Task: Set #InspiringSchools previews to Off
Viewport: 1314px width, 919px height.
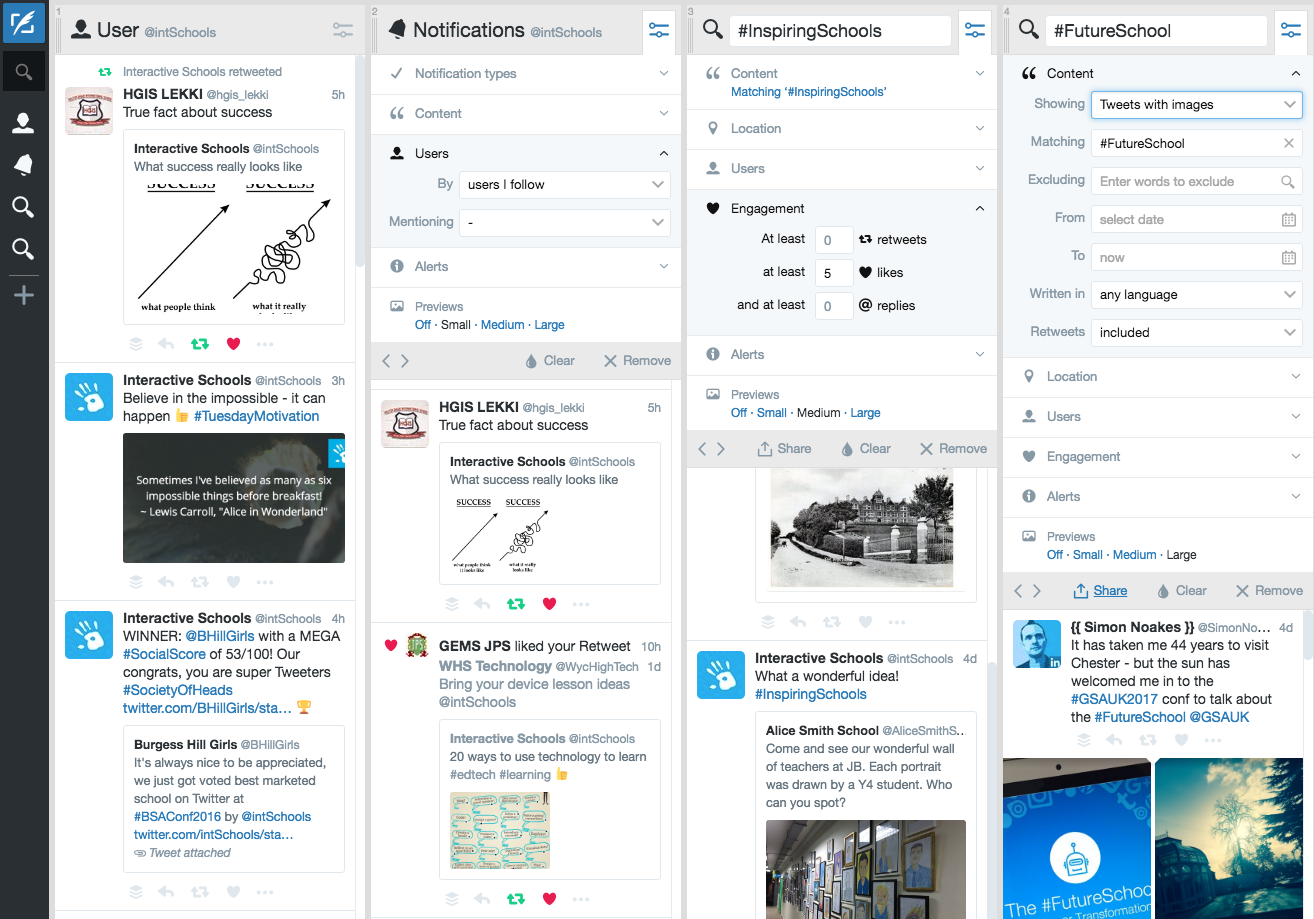Action: 739,413
